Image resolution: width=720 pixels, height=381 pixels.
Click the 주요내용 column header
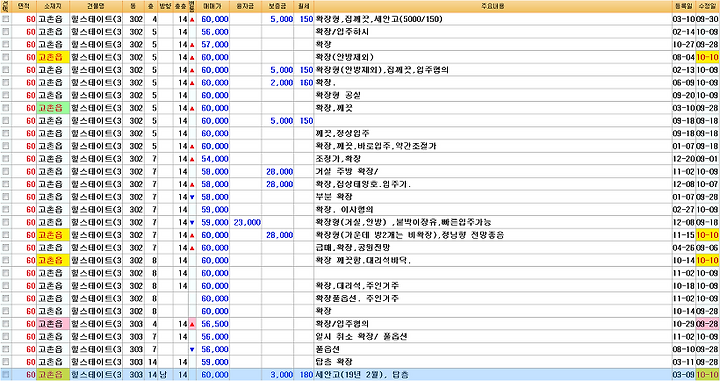coord(493,6)
